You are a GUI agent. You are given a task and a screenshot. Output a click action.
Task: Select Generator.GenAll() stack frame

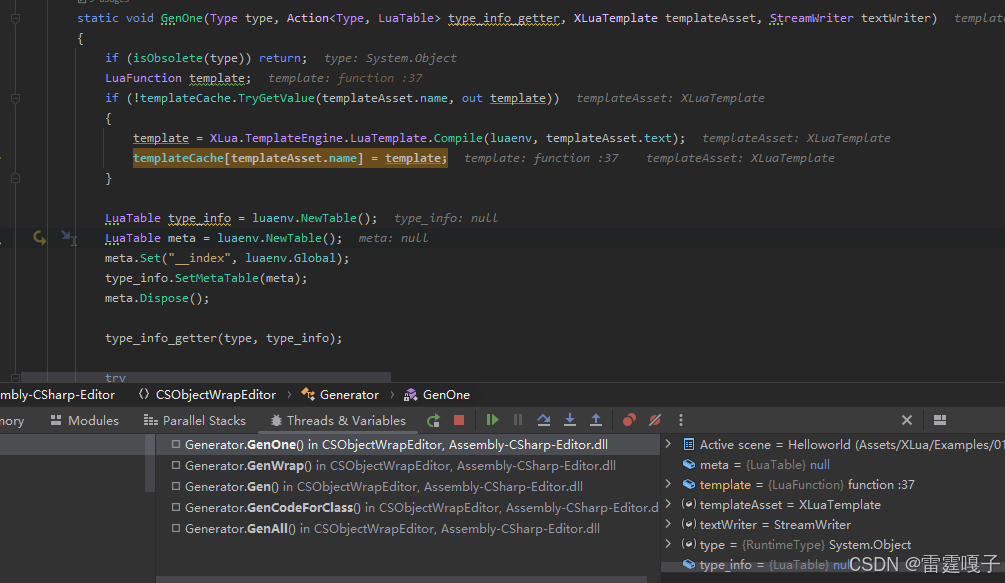click(408, 529)
